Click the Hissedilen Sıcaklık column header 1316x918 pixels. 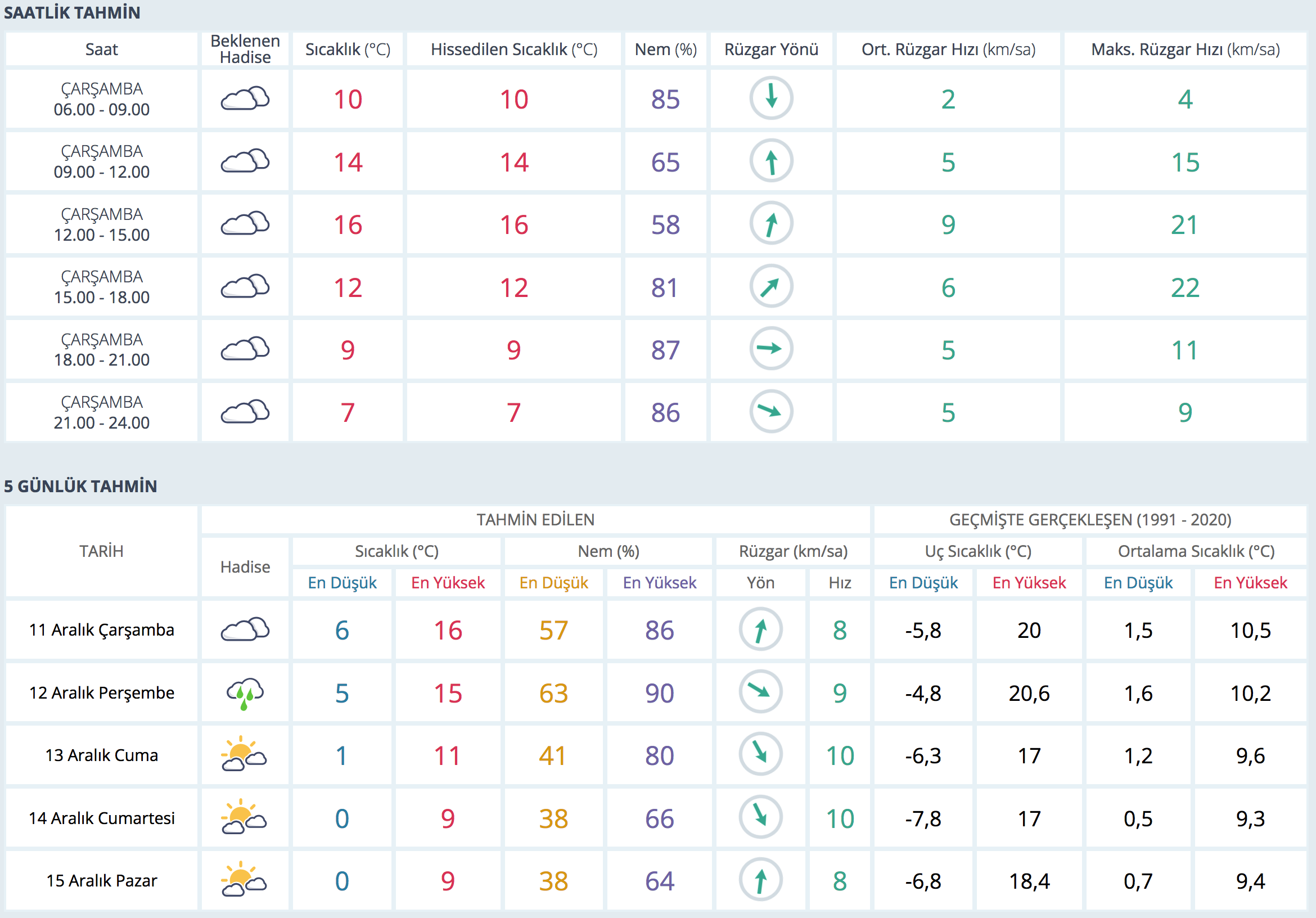click(513, 49)
